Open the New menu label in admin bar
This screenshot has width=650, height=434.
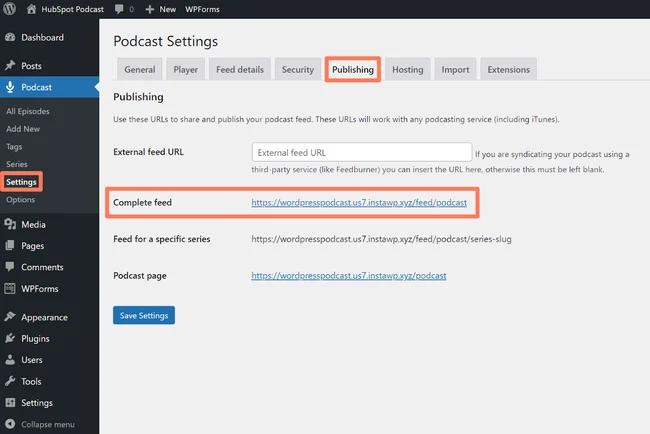click(x=167, y=9)
